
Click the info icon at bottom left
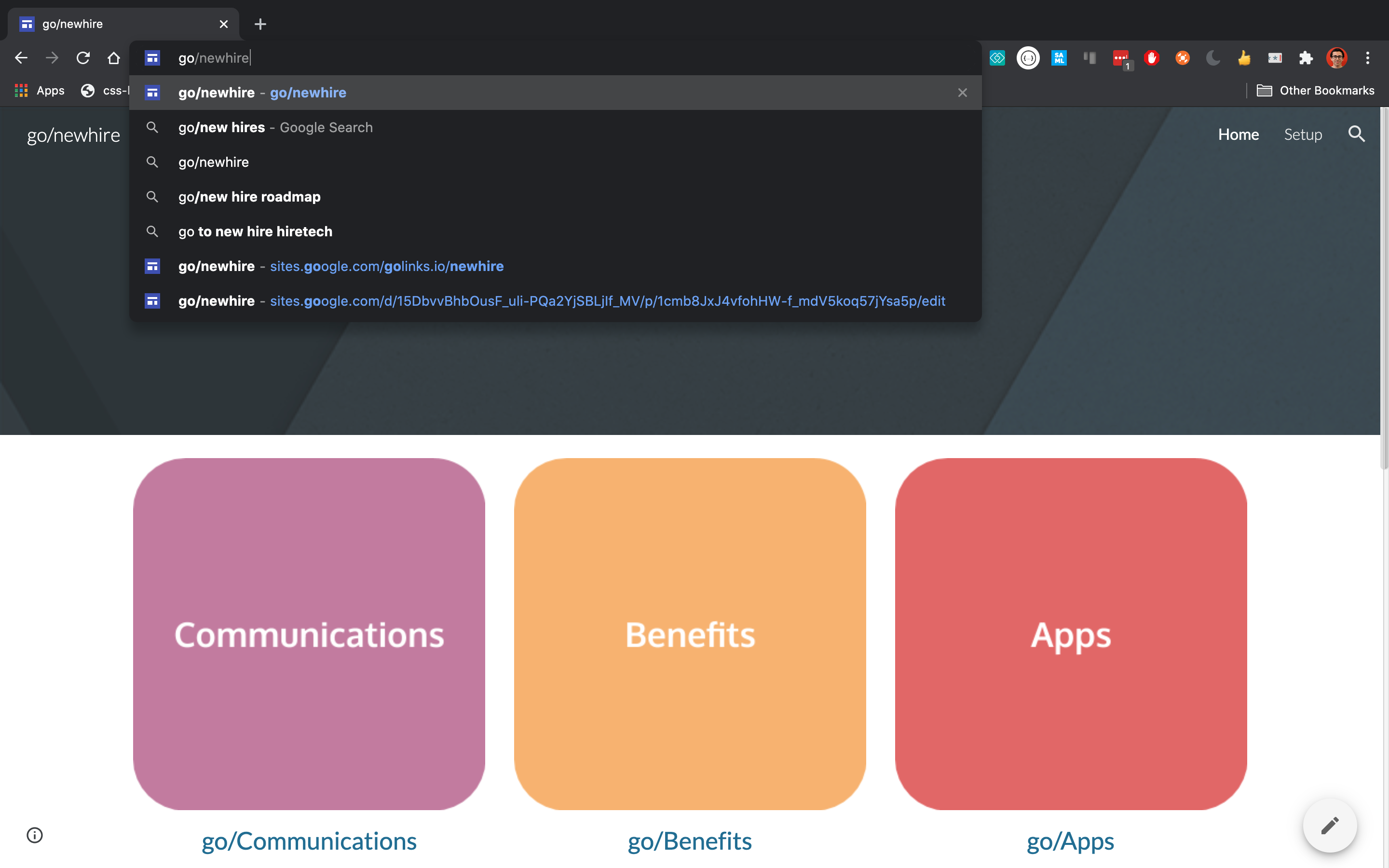click(35, 835)
